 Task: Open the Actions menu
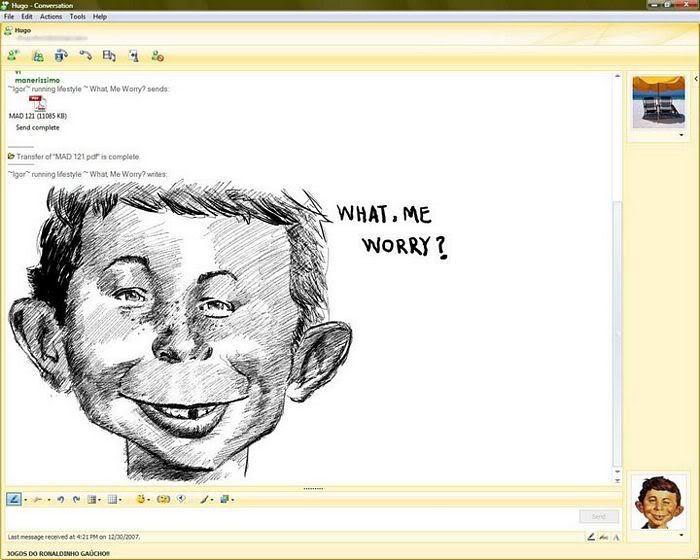pos(51,17)
